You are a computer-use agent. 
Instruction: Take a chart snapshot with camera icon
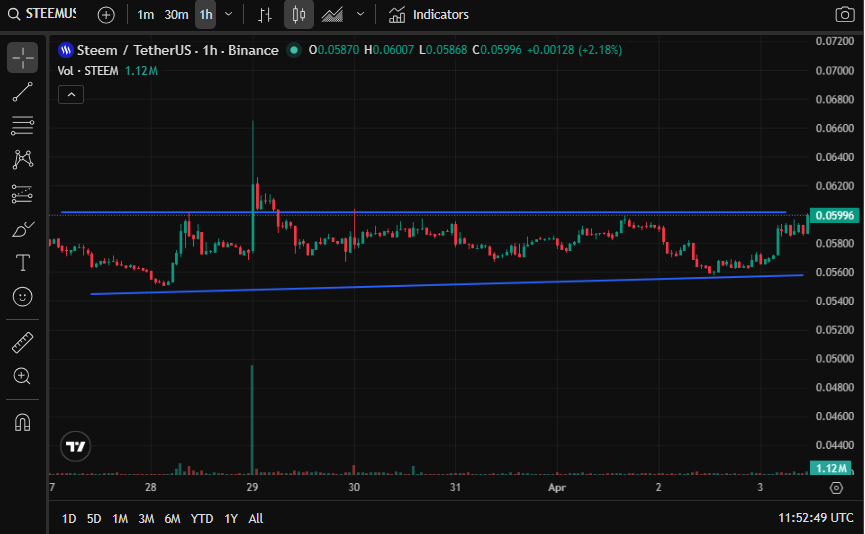coord(845,15)
